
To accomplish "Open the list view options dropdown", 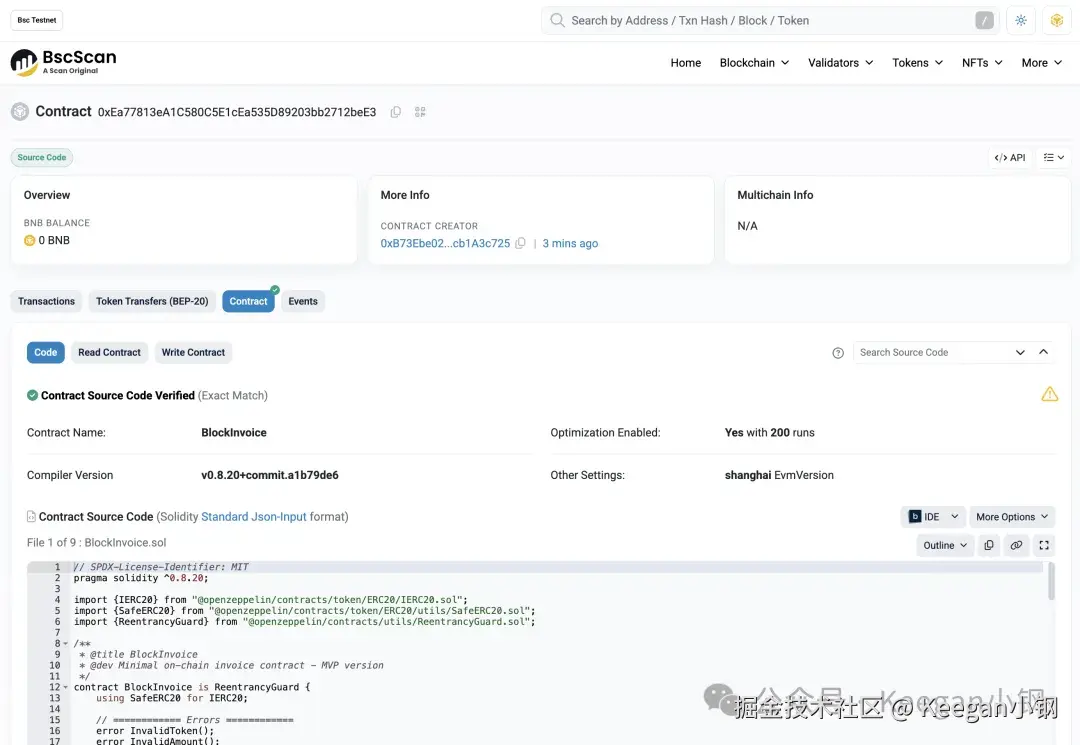I will [1053, 158].
